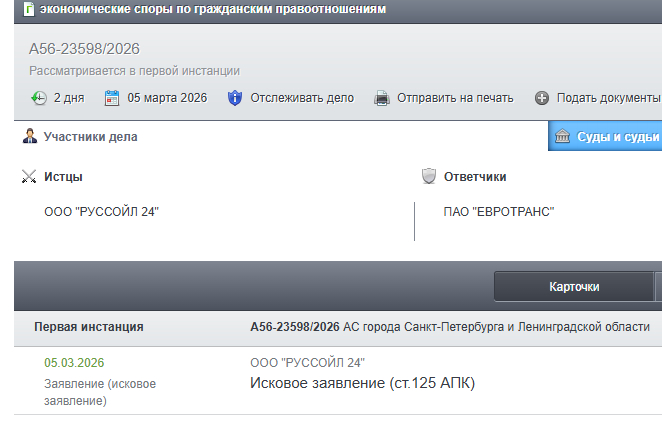This screenshot has width=662, height=431.
Task: Click the clock icon beside 2 дня
Action: click(x=38, y=98)
